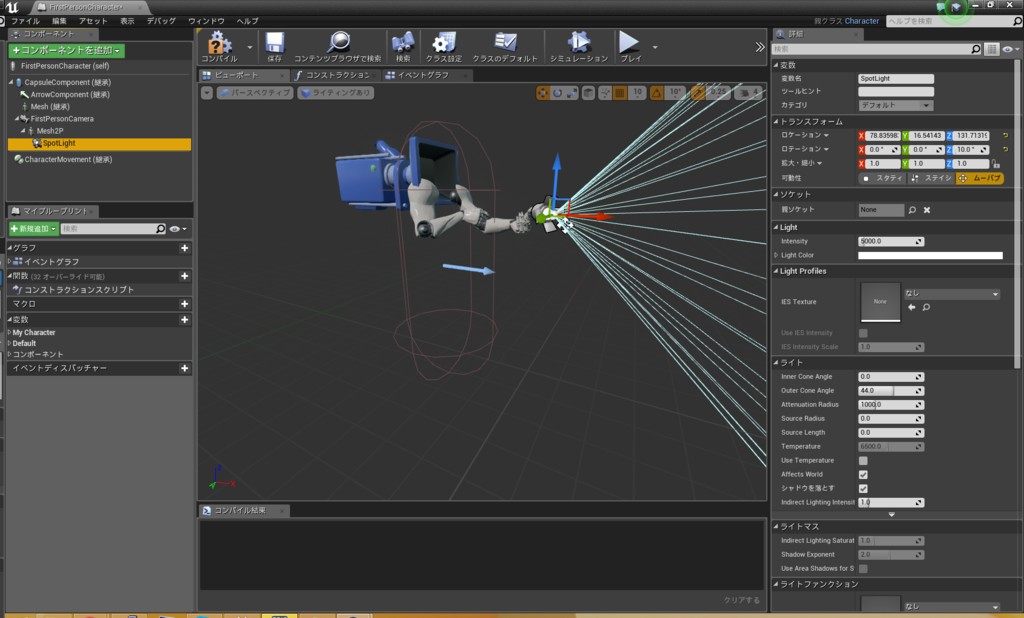Toggle rotation snap triangle icon
1024x618 pixels.
pyautogui.click(x=656, y=93)
